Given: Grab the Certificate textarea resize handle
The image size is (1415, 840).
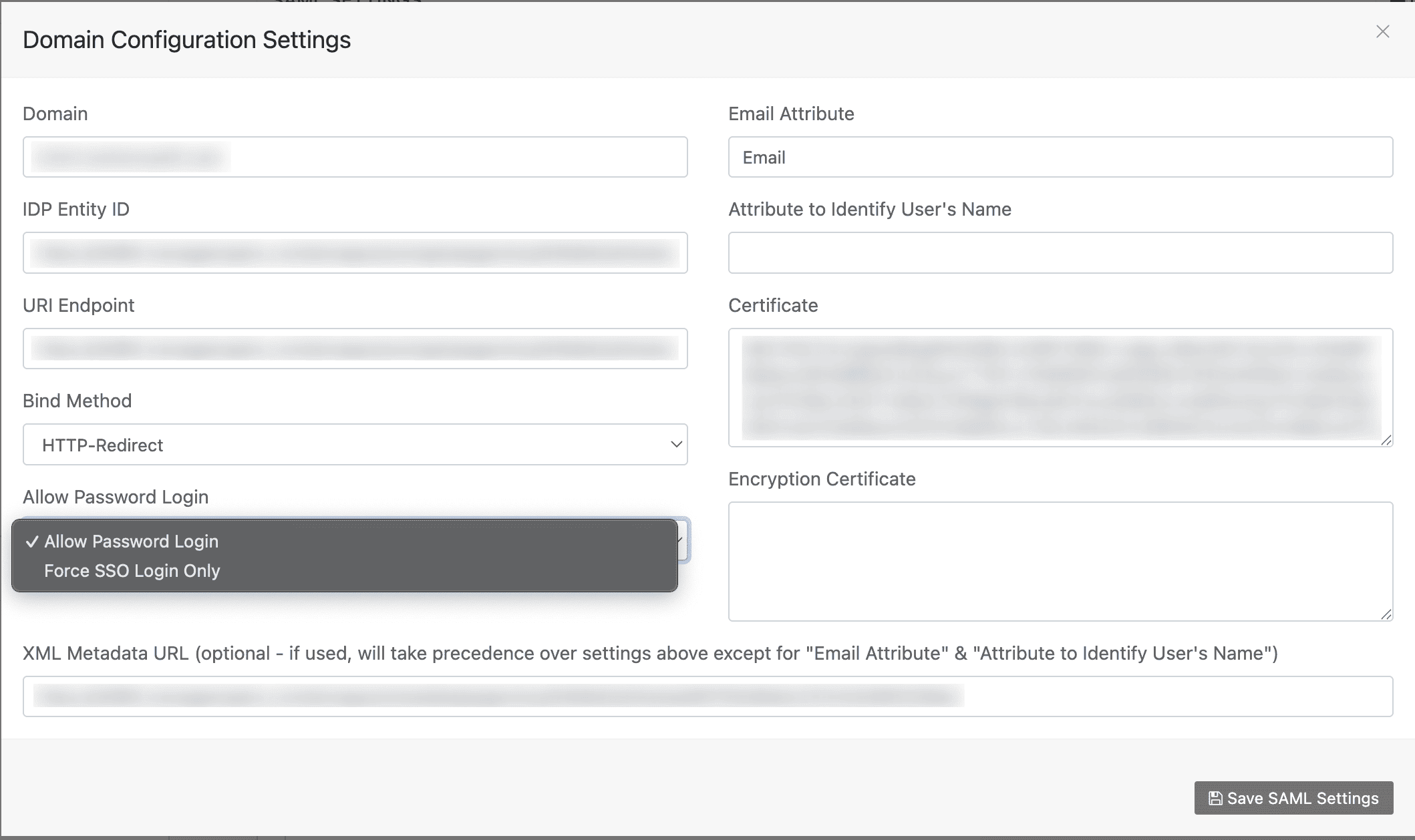Looking at the screenshot, I should [x=1386, y=440].
